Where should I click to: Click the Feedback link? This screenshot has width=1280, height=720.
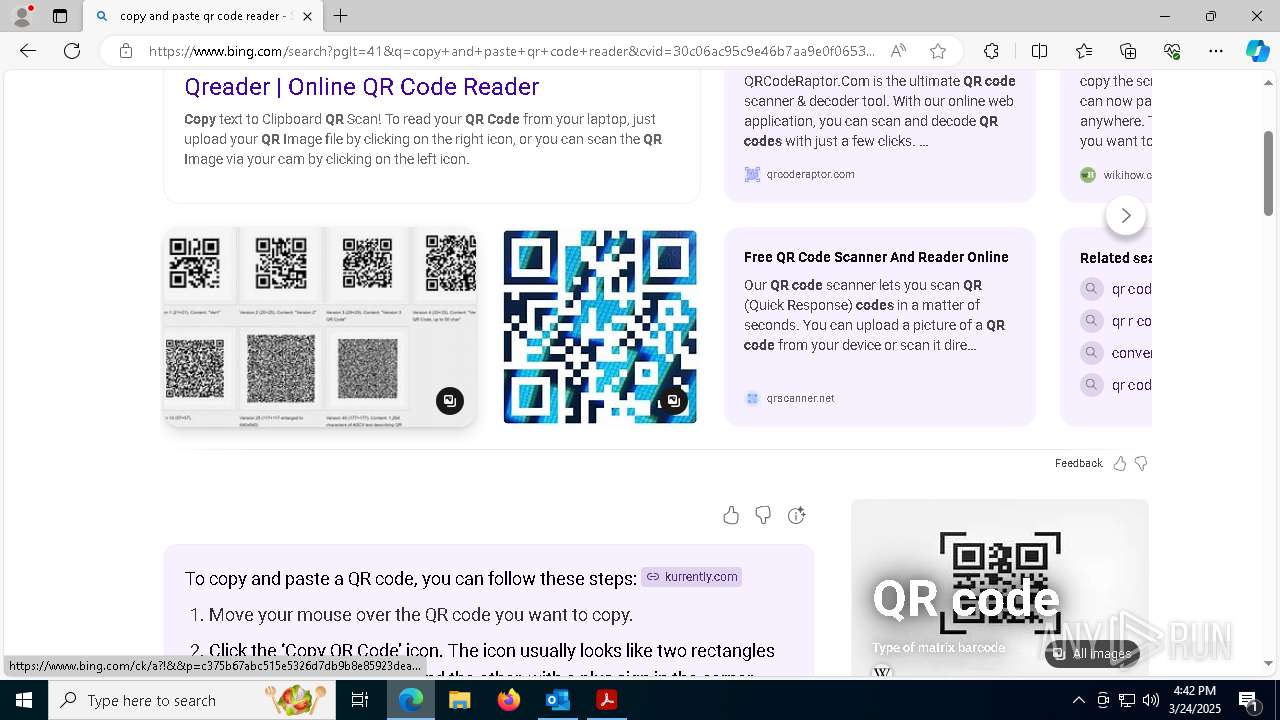(x=1078, y=463)
